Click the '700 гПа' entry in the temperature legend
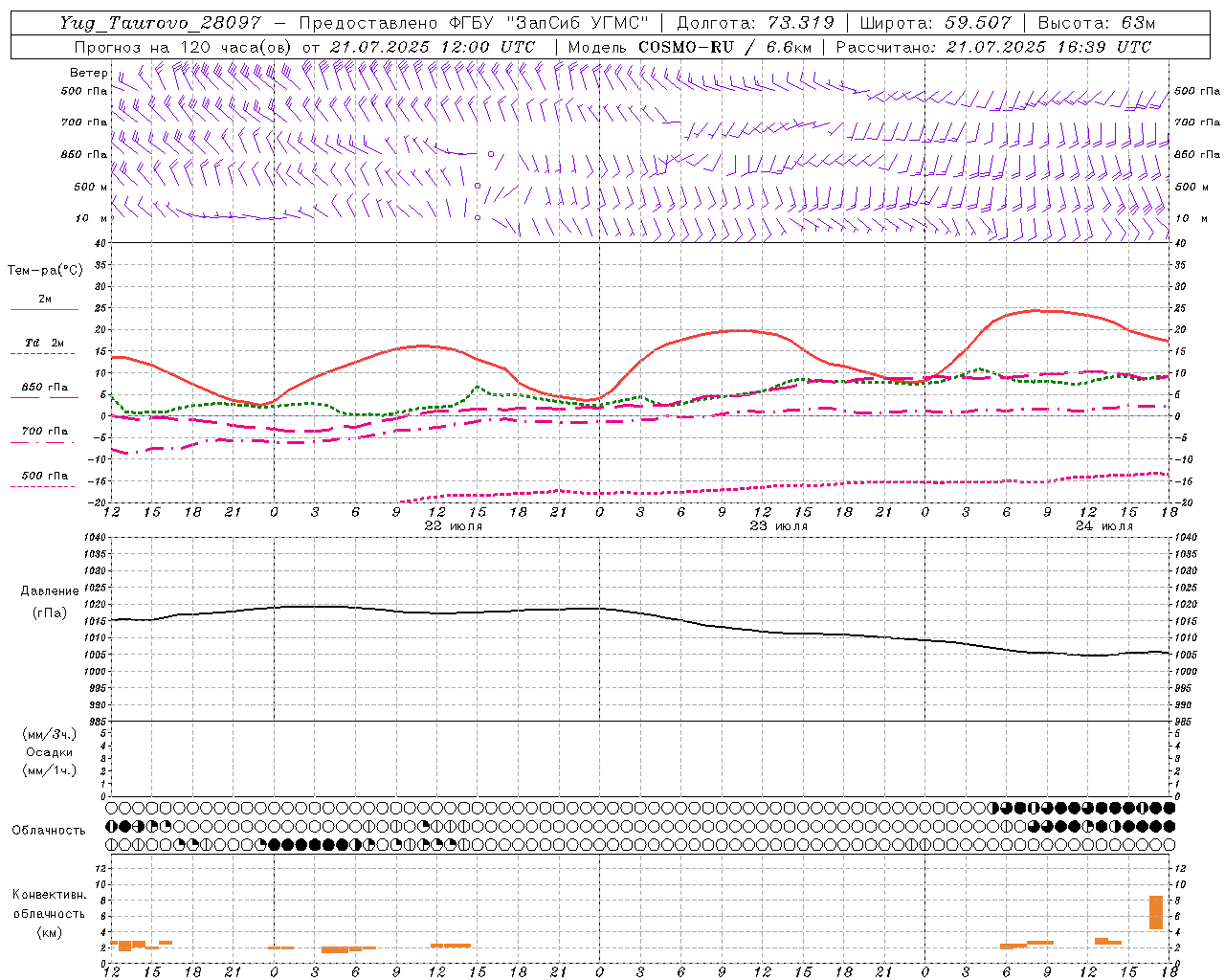 [45, 432]
